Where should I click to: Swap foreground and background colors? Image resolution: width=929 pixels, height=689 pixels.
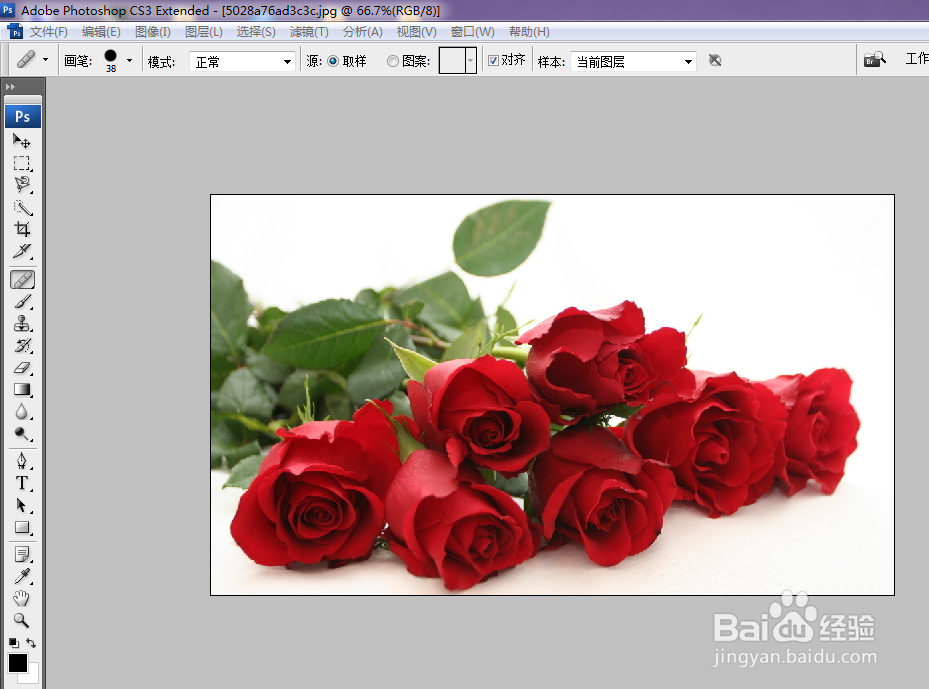pos(31,643)
